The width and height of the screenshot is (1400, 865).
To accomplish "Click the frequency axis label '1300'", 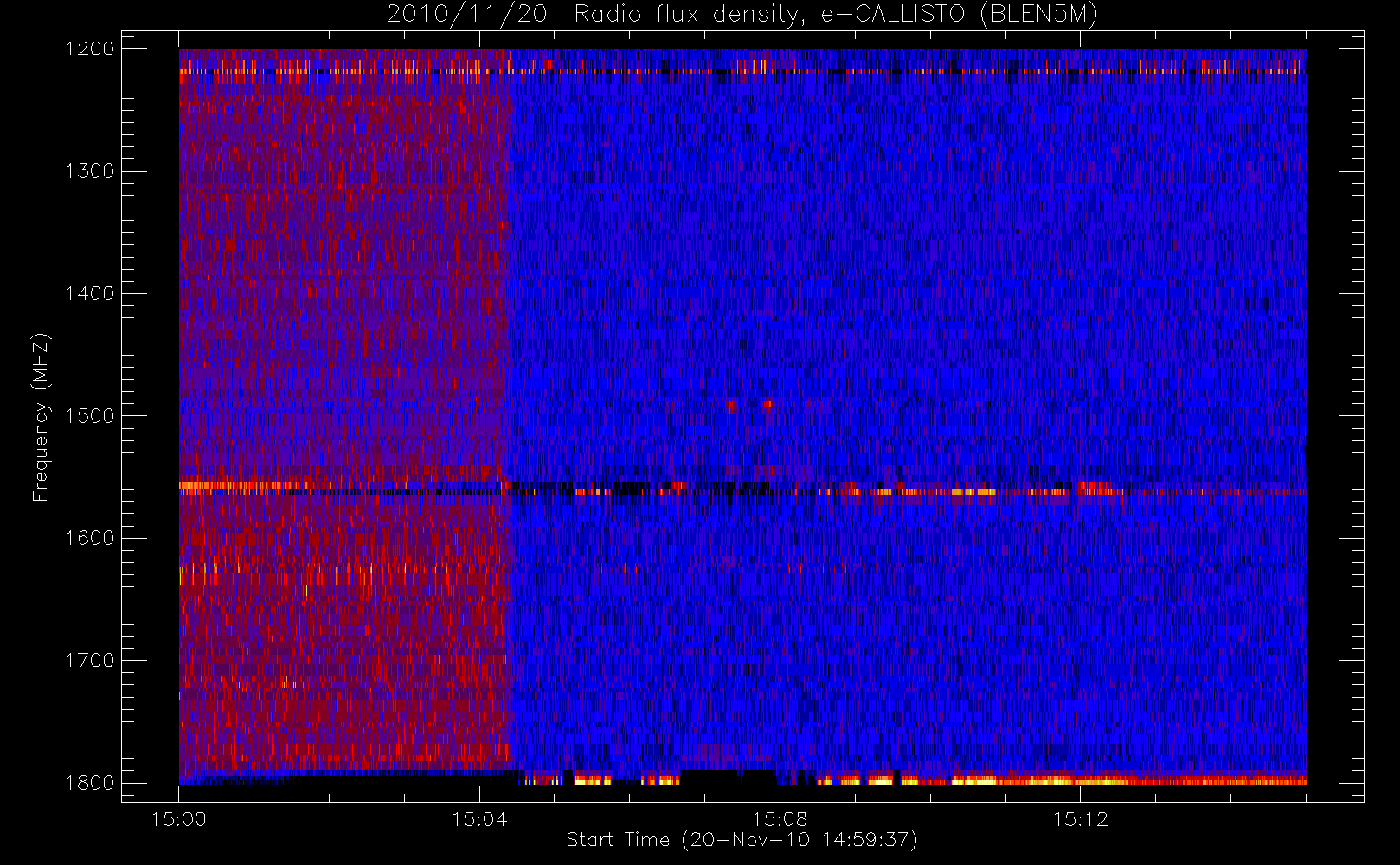I will 90,171.
